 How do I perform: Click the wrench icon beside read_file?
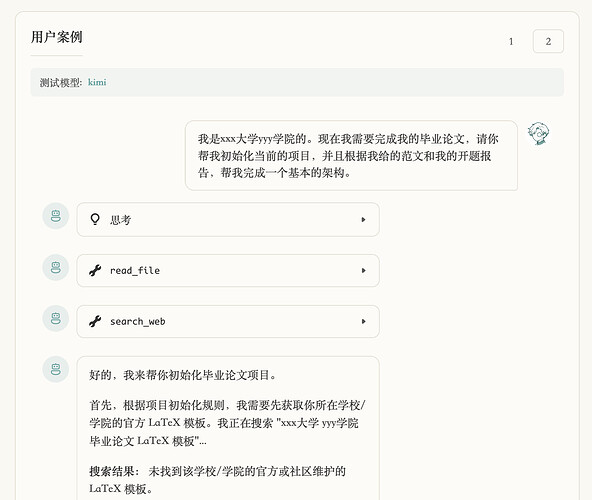pyautogui.click(x=95, y=270)
